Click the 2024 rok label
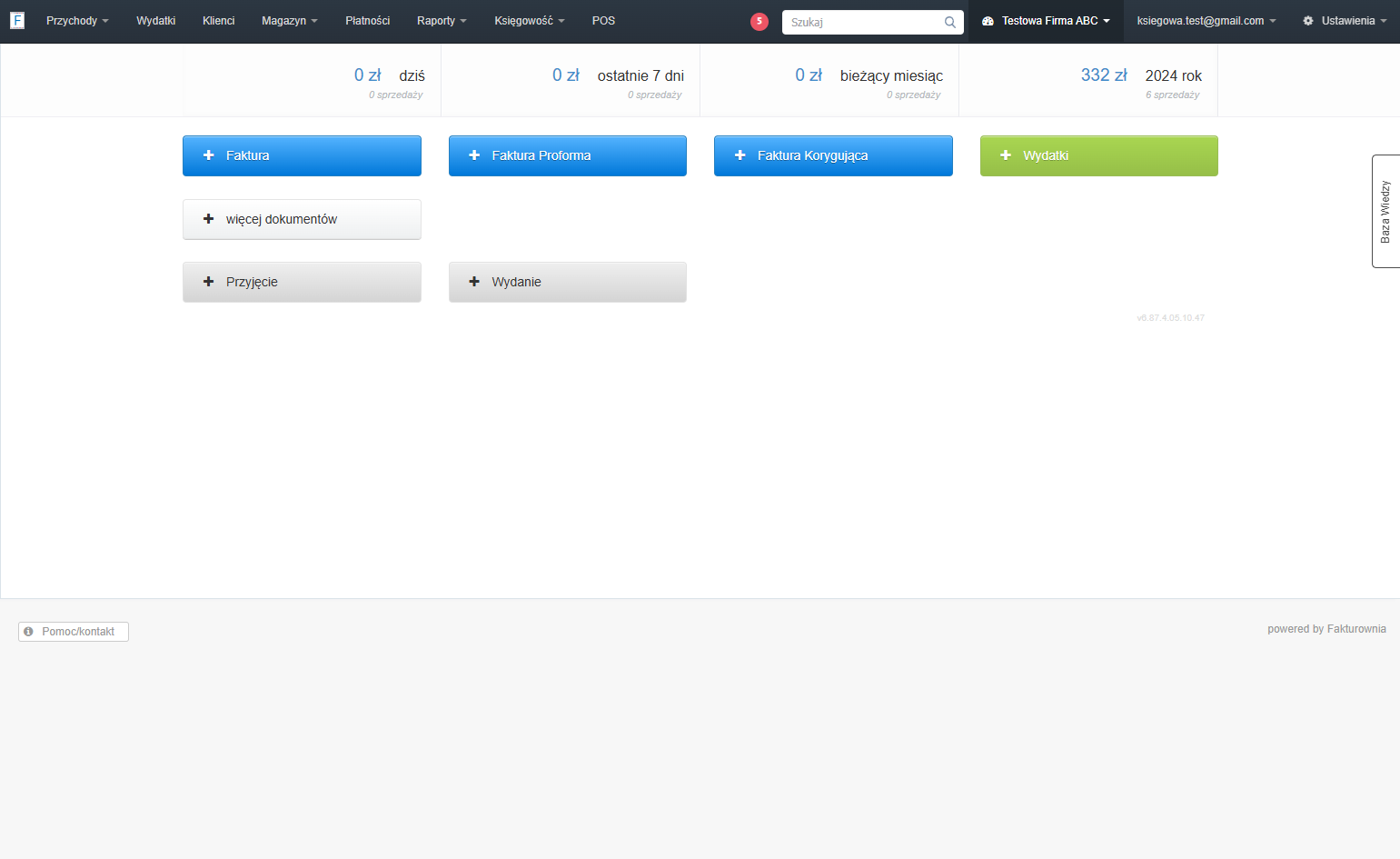The image size is (1400, 859). (1174, 75)
